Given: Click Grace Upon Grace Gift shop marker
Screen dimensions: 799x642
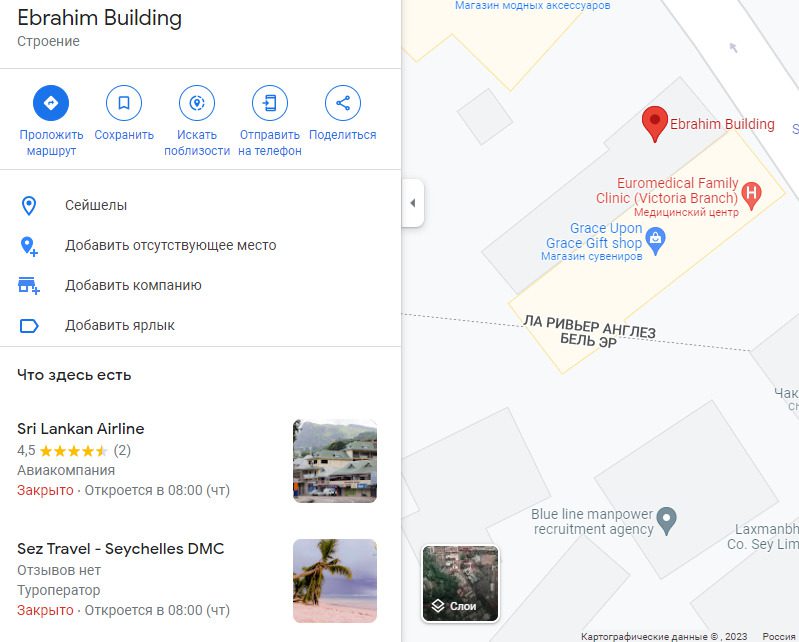Looking at the screenshot, I should click(x=655, y=240).
